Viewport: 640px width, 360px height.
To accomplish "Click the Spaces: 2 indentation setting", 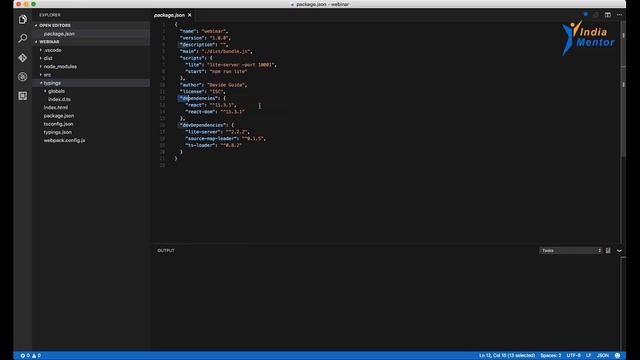I will tap(551, 356).
